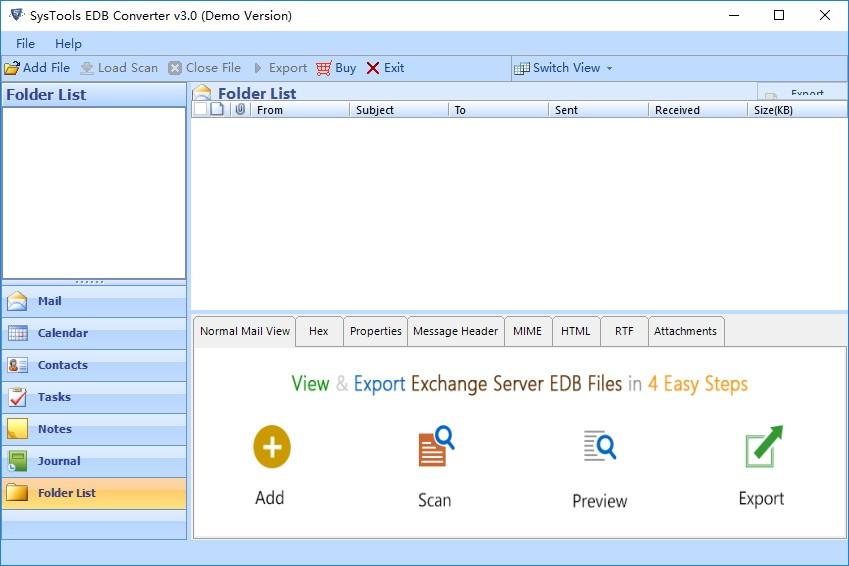Switch to the Attachments tab
The height and width of the screenshot is (566, 849).
click(x=685, y=331)
